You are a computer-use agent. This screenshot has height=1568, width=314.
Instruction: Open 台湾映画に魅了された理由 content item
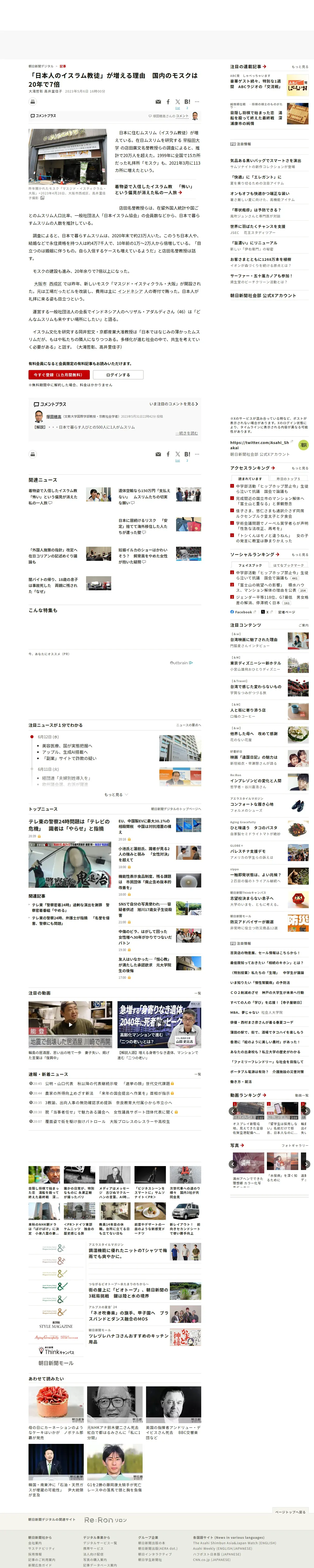(x=254, y=640)
